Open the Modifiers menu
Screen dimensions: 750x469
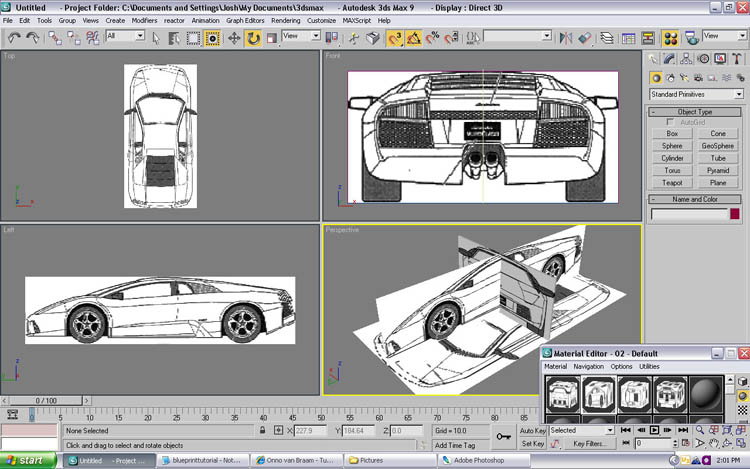tap(145, 20)
